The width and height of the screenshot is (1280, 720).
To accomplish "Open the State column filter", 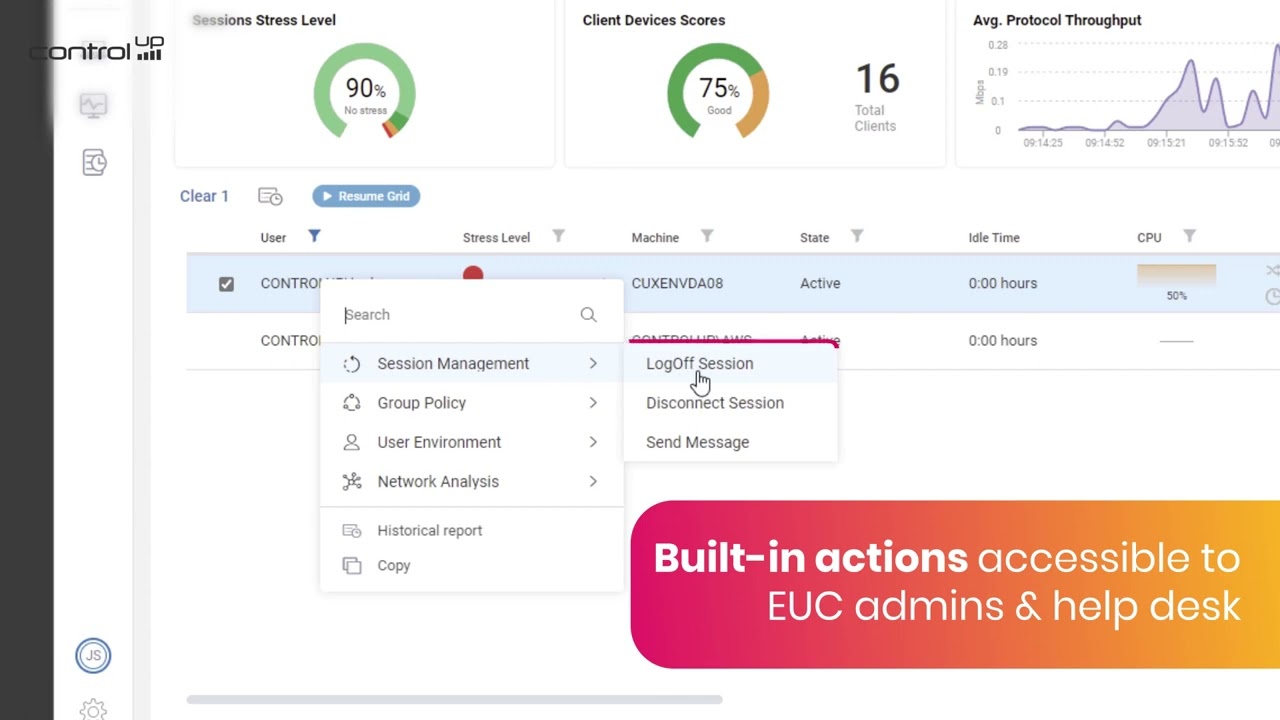I will click(856, 236).
